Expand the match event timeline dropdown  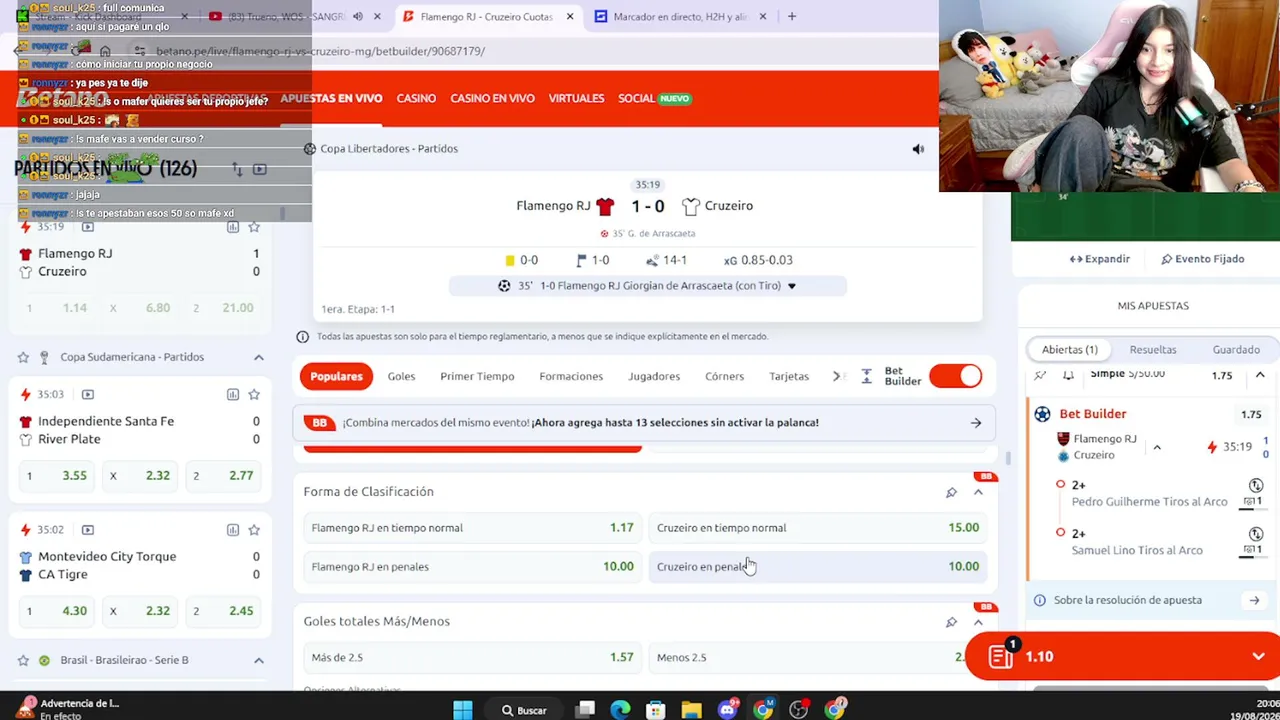[791, 286]
